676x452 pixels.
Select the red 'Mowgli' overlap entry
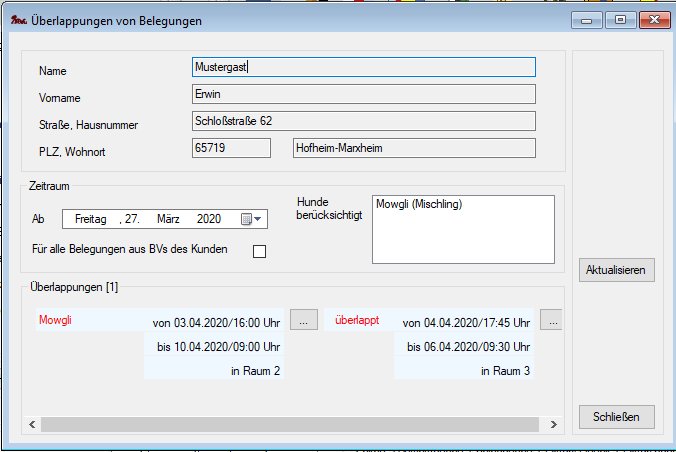[x=56, y=321]
